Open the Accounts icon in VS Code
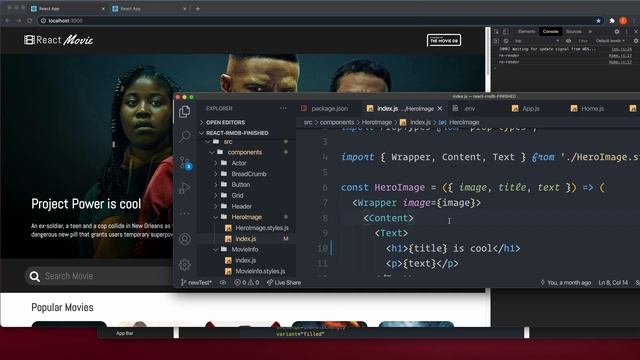The height and width of the screenshot is (360, 640). pos(184,239)
